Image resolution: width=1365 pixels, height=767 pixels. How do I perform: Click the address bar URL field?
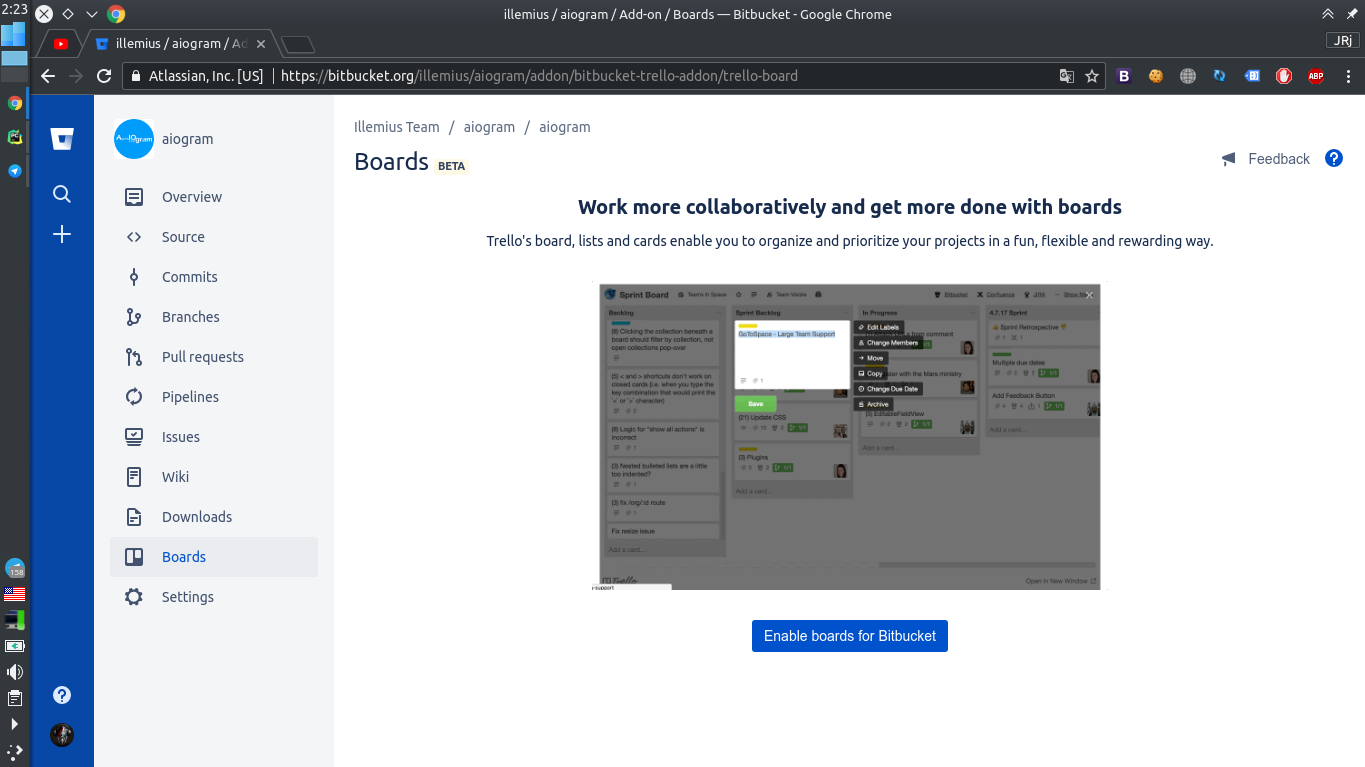click(615, 76)
